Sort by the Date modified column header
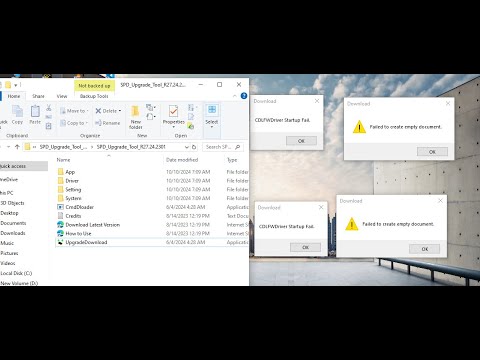 (x=182, y=160)
